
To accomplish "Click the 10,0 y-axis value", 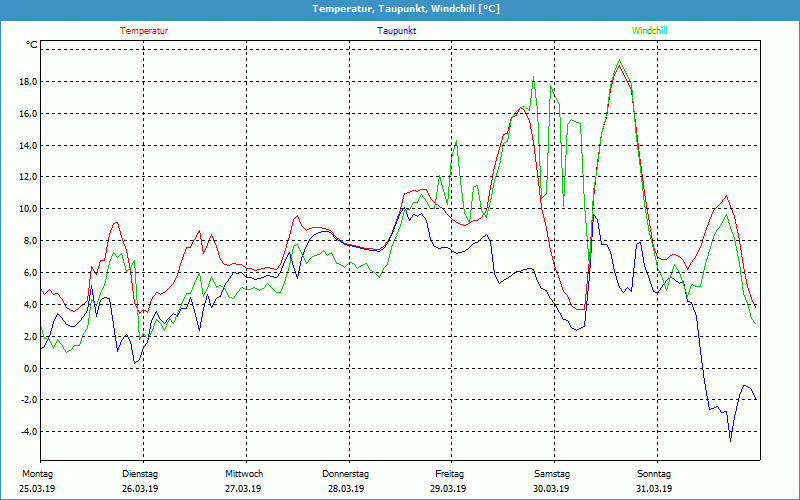I will click(29, 209).
